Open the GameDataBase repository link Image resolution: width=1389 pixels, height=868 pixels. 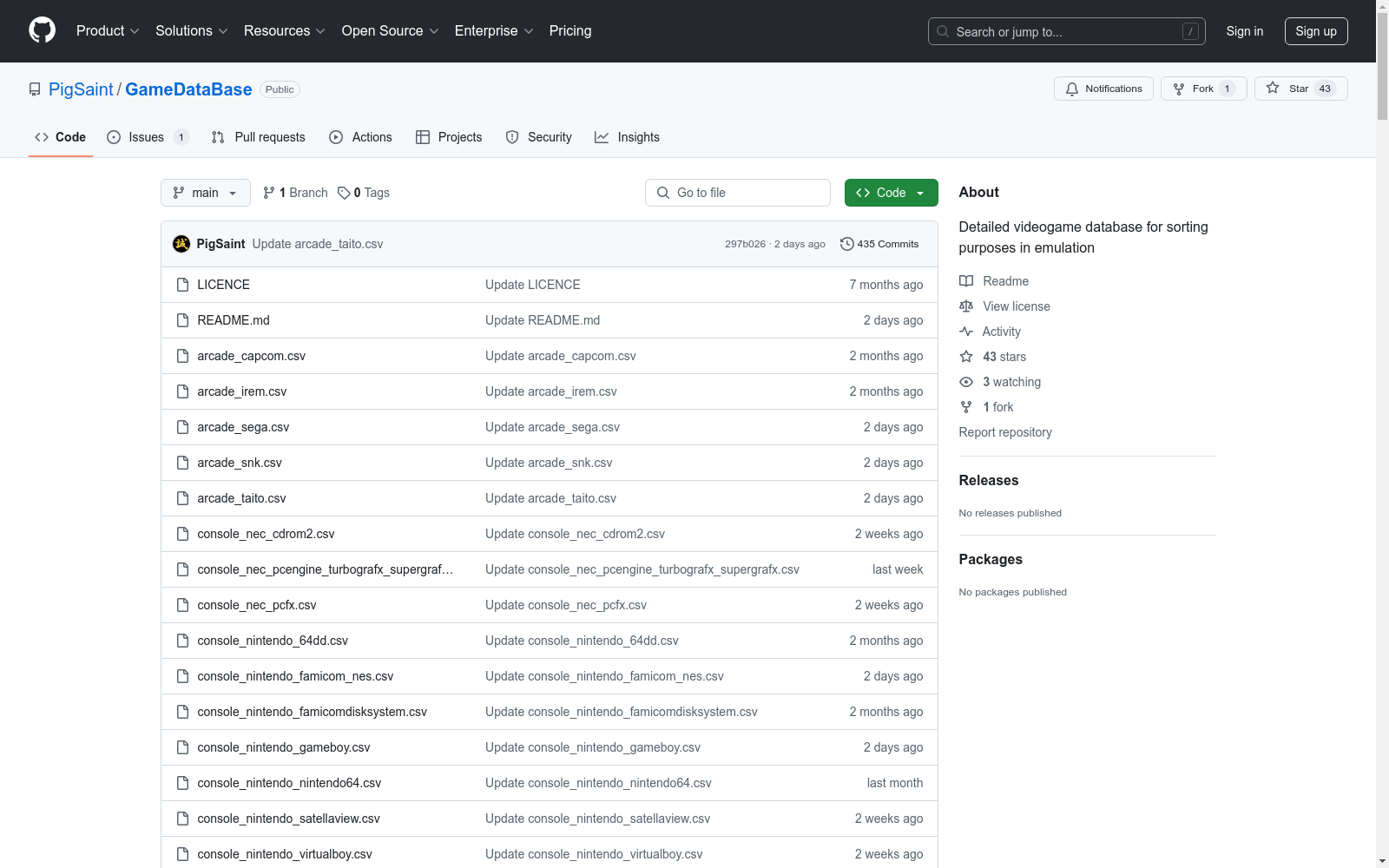[188, 89]
